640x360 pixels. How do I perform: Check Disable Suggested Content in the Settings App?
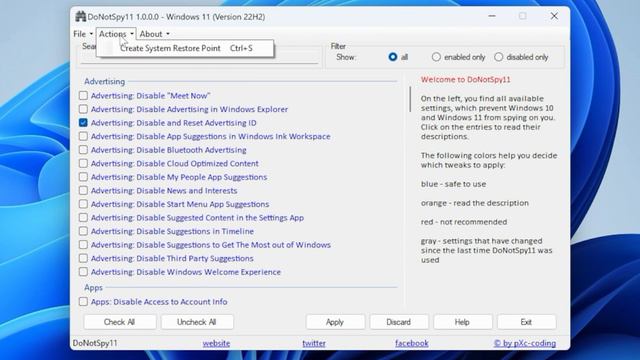83,218
